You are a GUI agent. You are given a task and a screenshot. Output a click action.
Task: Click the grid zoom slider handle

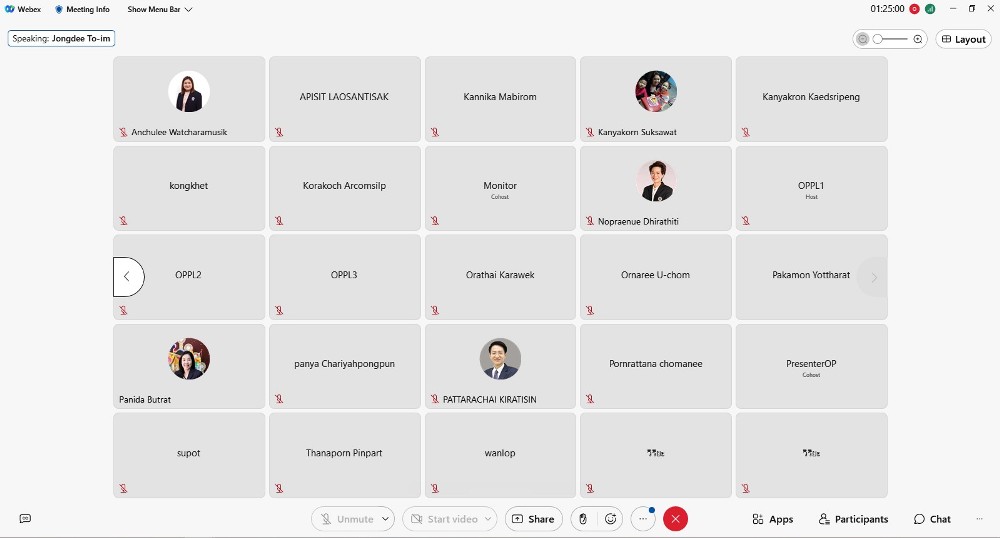(879, 39)
